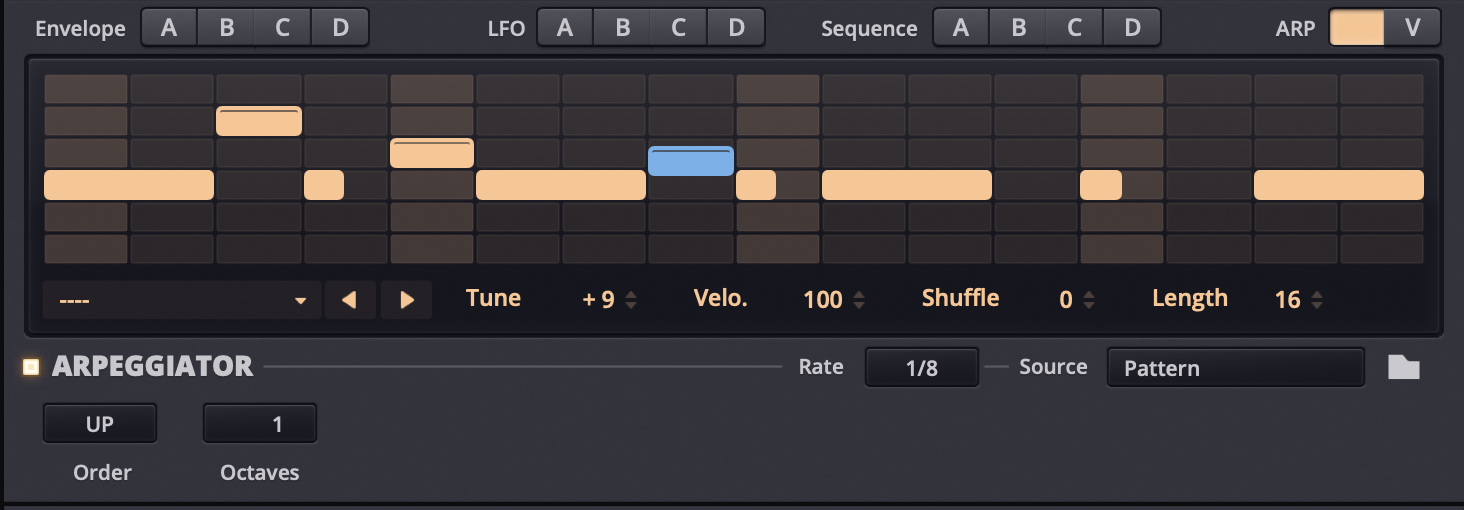Select the highlighted ARP page button
Screen dimensions: 1464x510
(1357, 28)
